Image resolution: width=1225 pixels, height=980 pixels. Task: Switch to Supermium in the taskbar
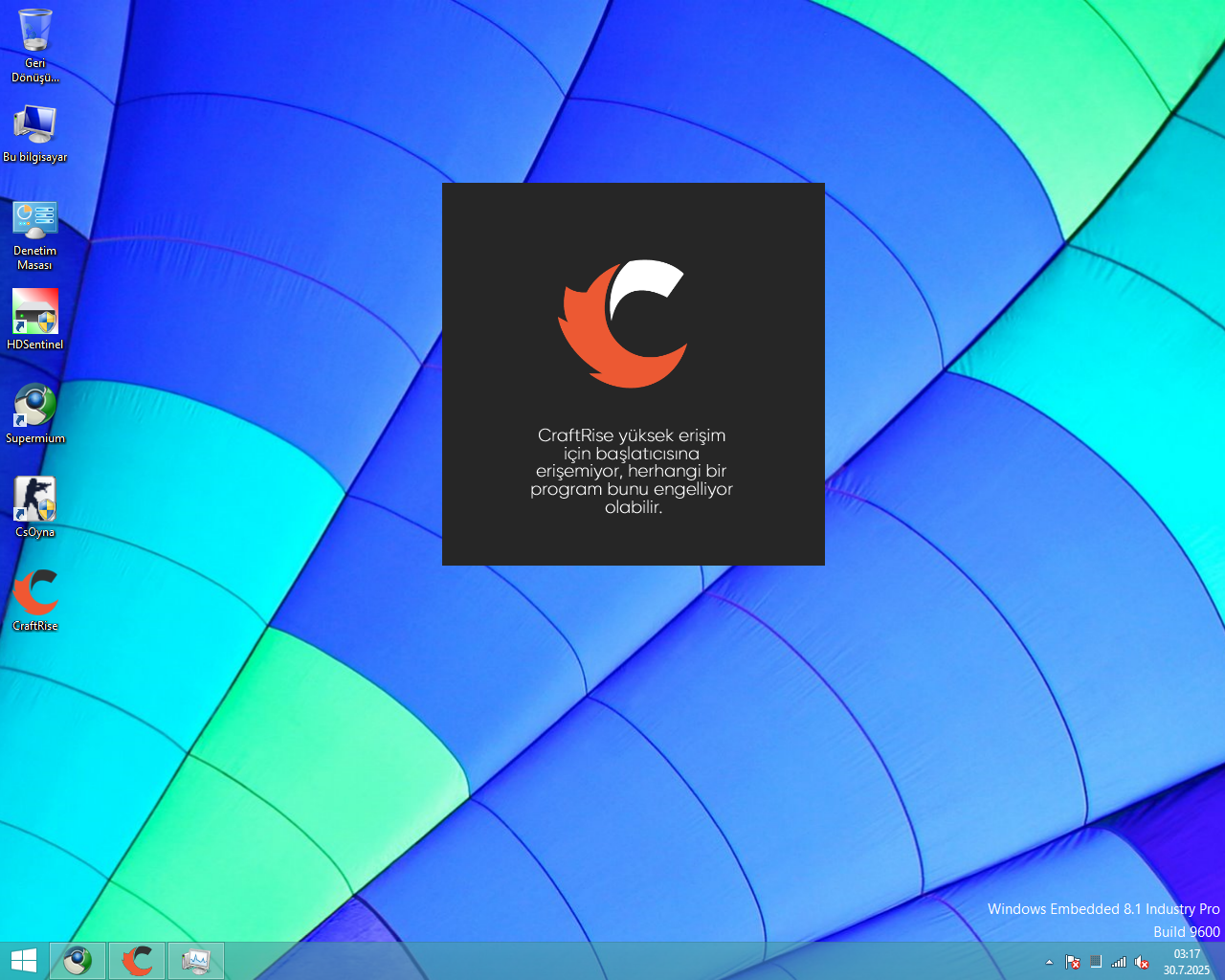coord(78,961)
